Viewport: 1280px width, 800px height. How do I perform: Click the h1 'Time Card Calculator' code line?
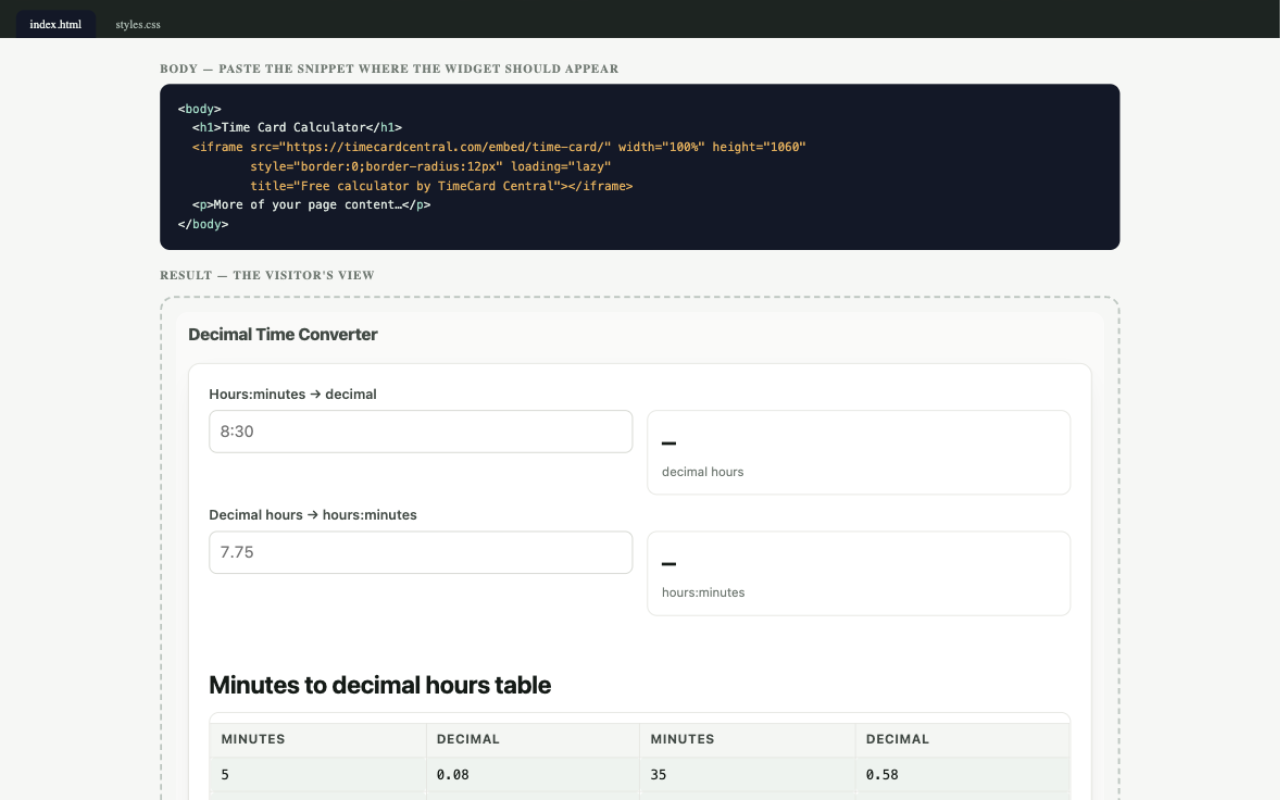point(297,127)
